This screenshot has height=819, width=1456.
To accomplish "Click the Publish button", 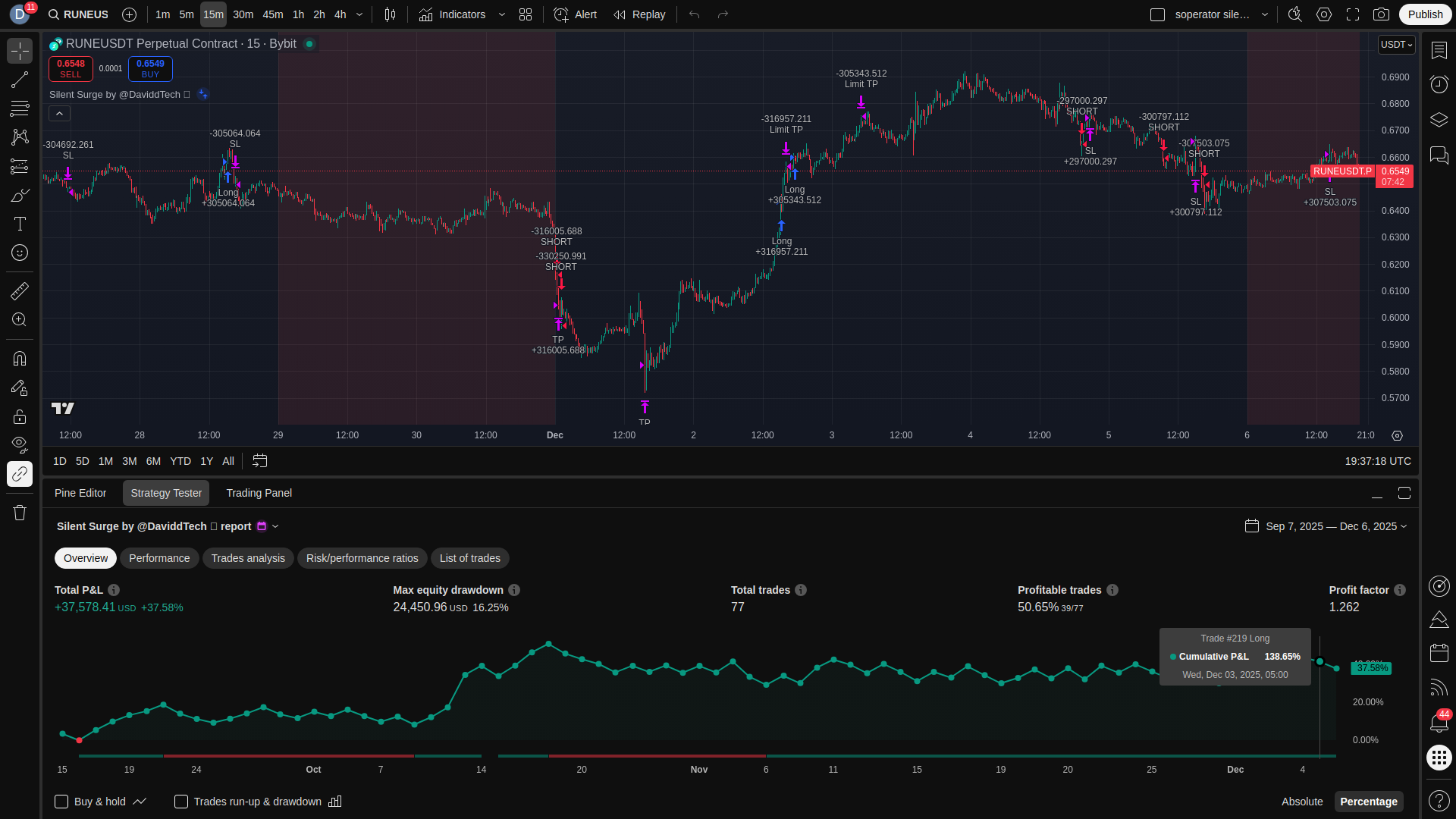I will tap(1425, 14).
